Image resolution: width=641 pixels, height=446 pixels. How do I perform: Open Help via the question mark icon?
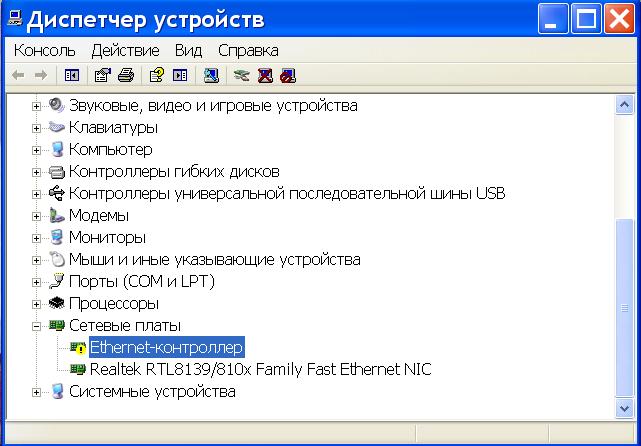tap(157, 75)
